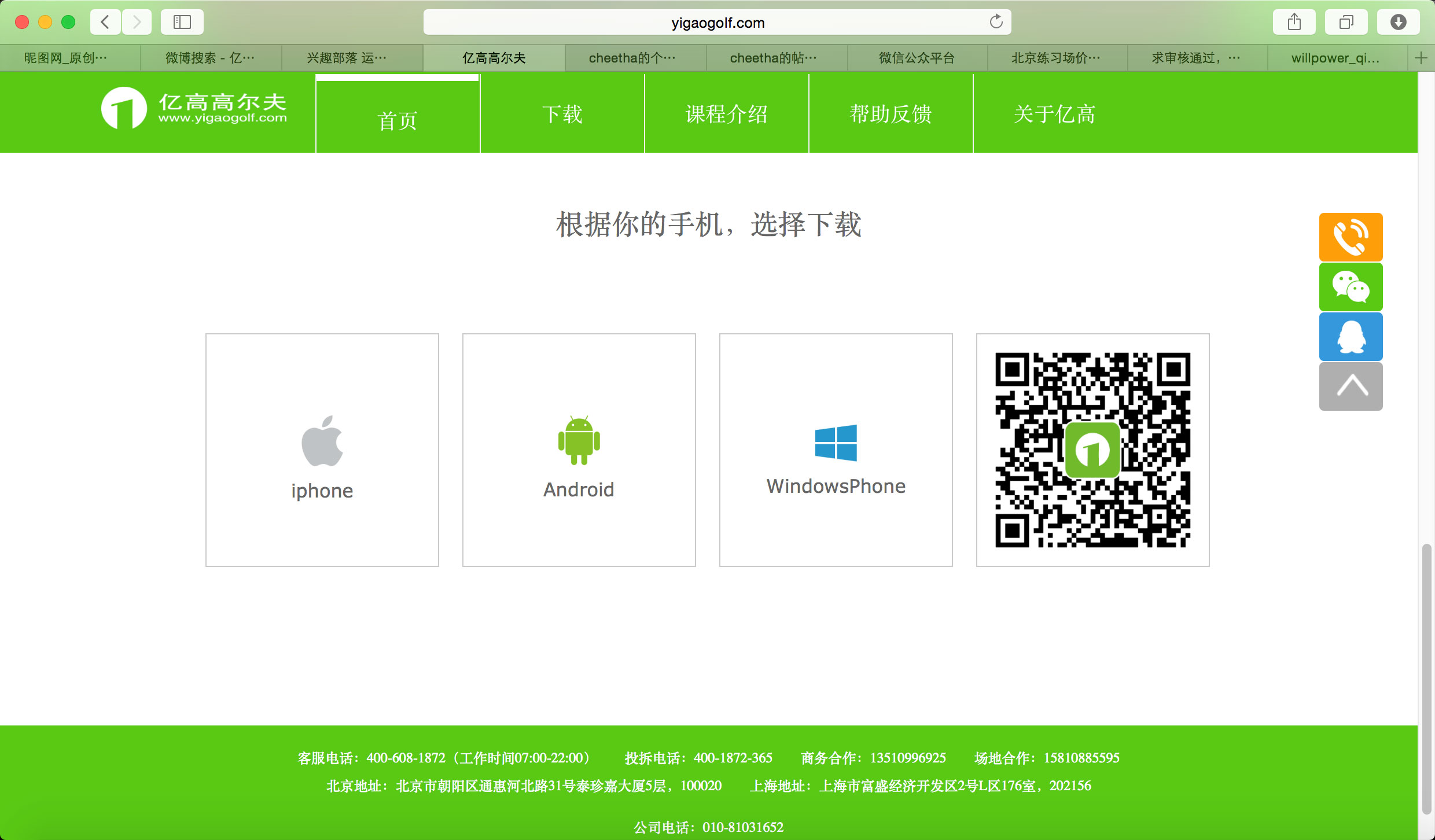Click the green WeChat icon

(1351, 287)
